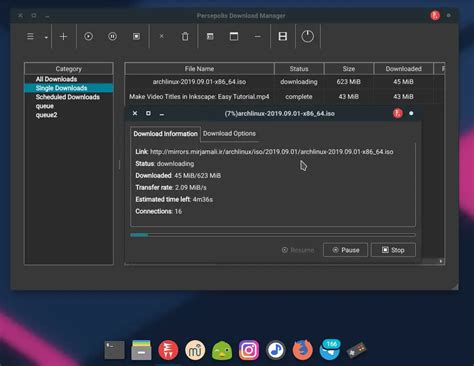The width and height of the screenshot is (474, 366).
Task: Launch Persepolis from the dock's red icon
Action: click(168, 350)
